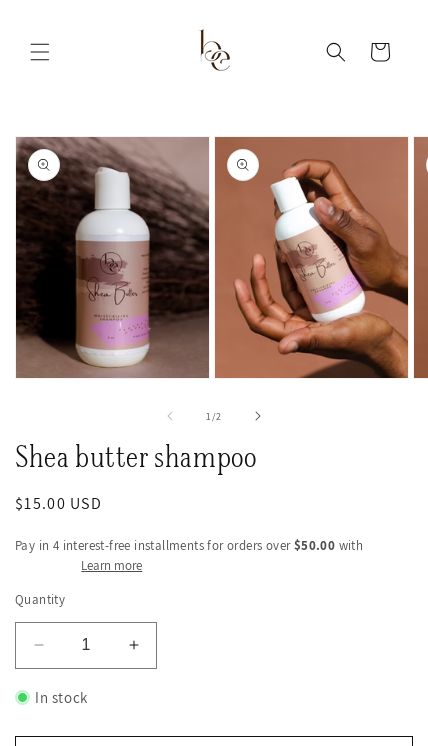Zoom the first shampoo bottle image
Screen dimensions: 428x746
pos(44,165)
